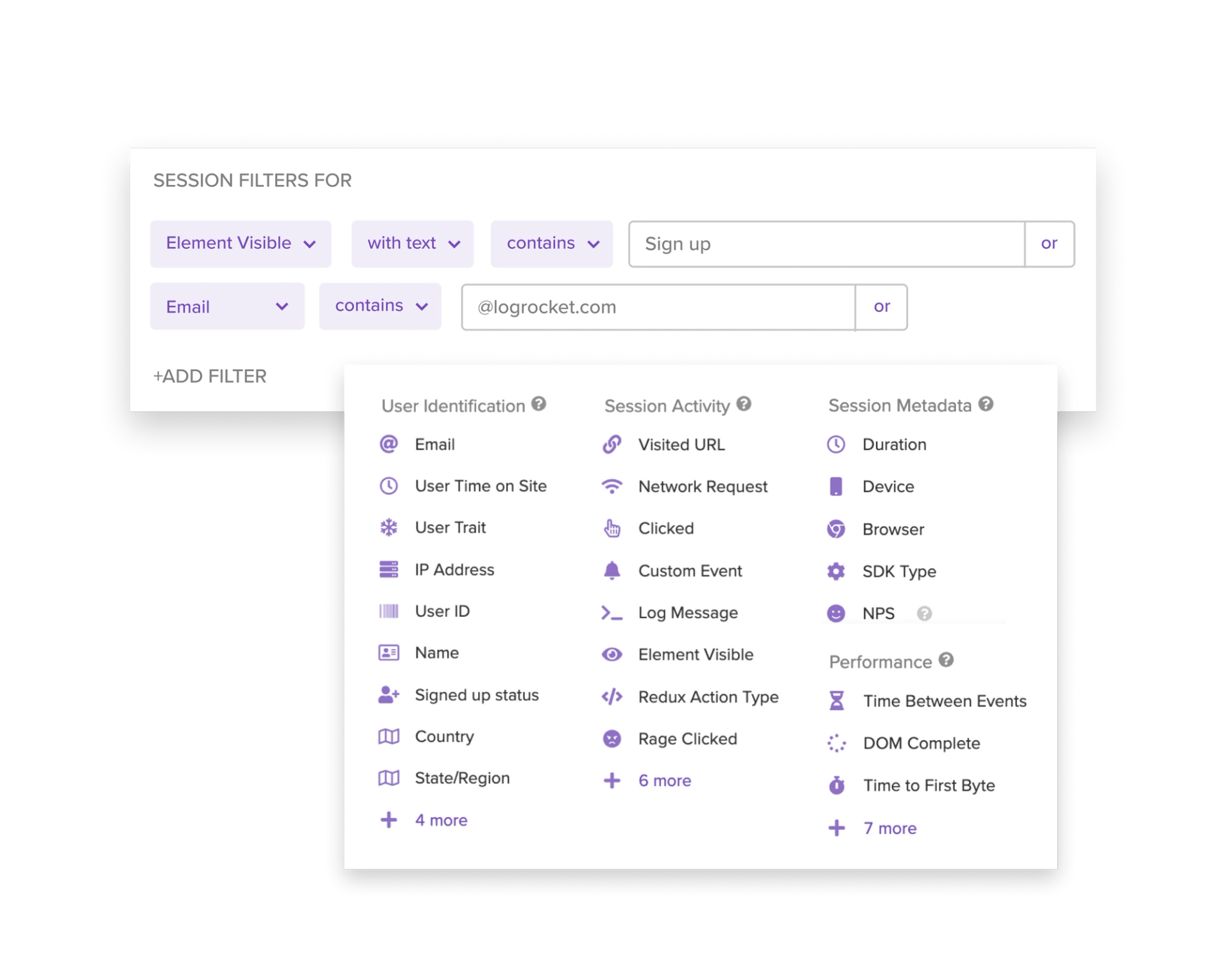
Task: Click the help icon beside Session Activity
Action: pos(743,404)
